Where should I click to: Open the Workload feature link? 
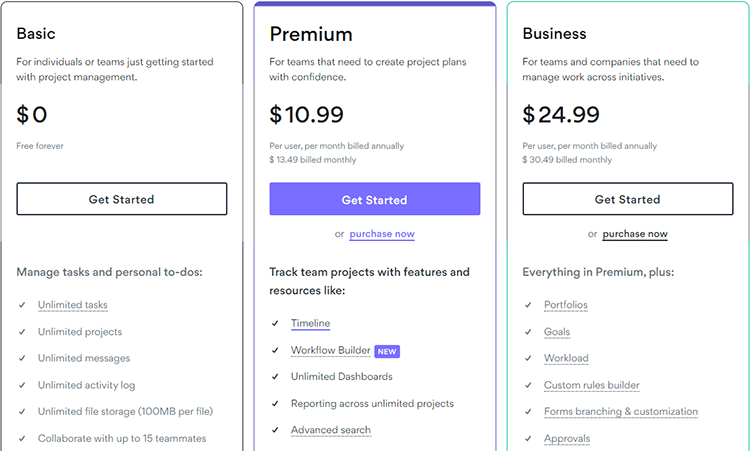[566, 358]
